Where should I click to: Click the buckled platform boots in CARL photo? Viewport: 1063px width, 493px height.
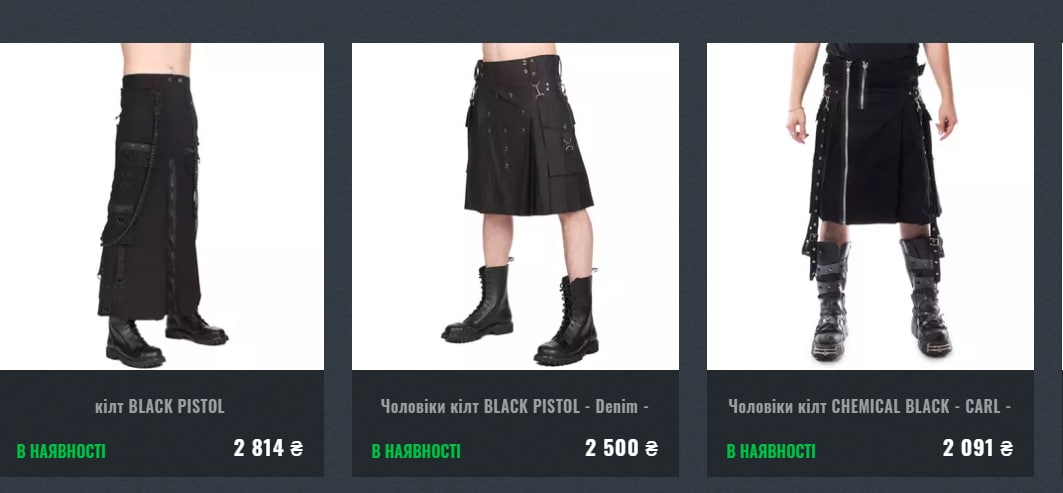point(882,298)
